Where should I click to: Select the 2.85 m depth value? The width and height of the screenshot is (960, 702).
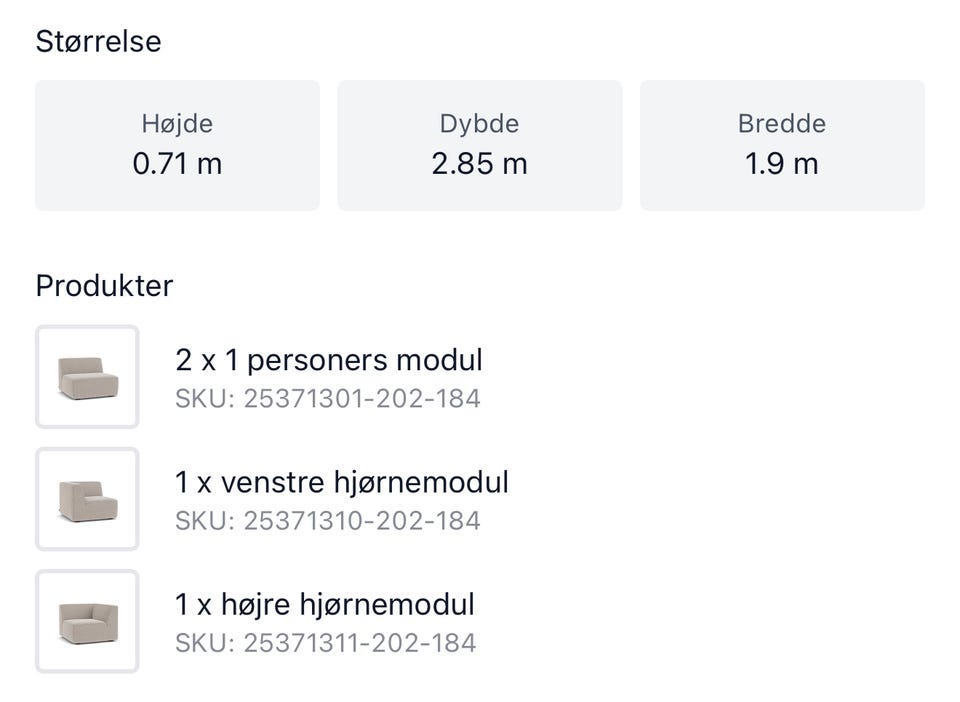click(x=479, y=164)
